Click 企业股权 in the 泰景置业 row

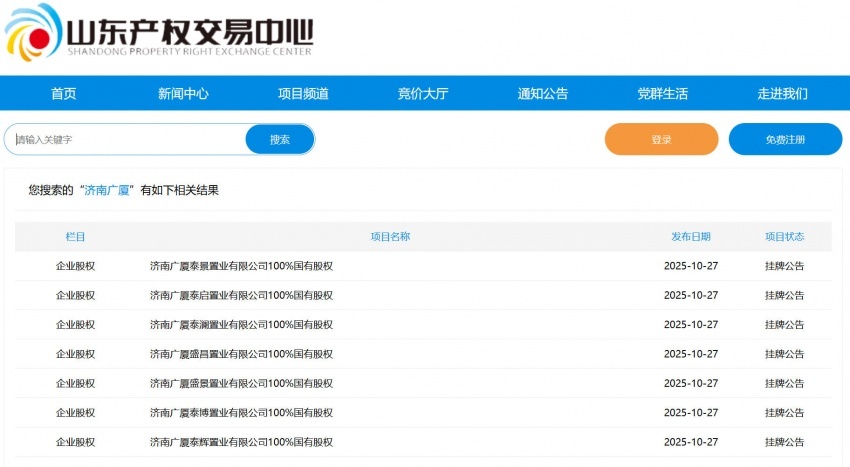point(75,266)
